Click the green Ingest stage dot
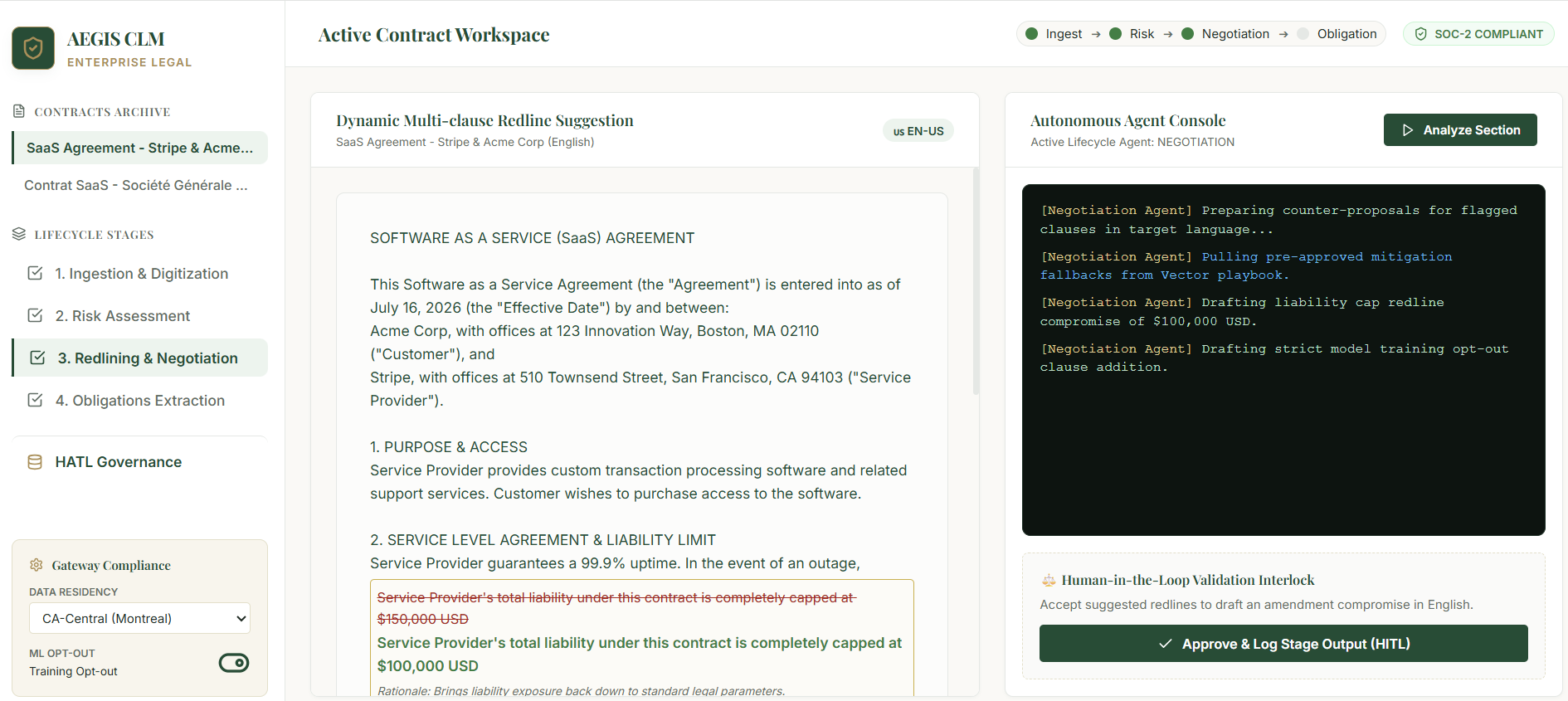The height and width of the screenshot is (701, 1568). tap(1032, 34)
